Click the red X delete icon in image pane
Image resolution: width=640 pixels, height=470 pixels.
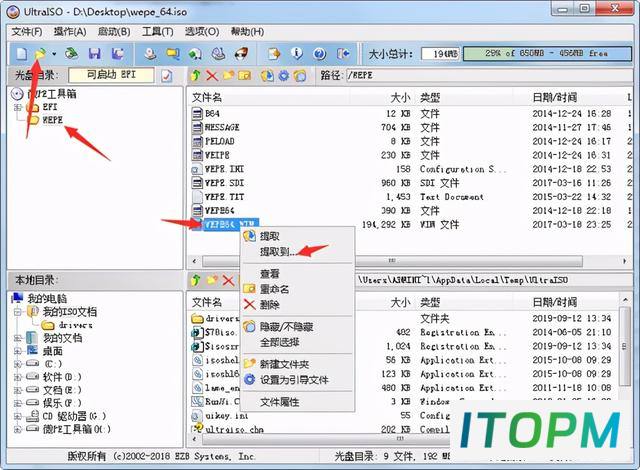[212, 75]
